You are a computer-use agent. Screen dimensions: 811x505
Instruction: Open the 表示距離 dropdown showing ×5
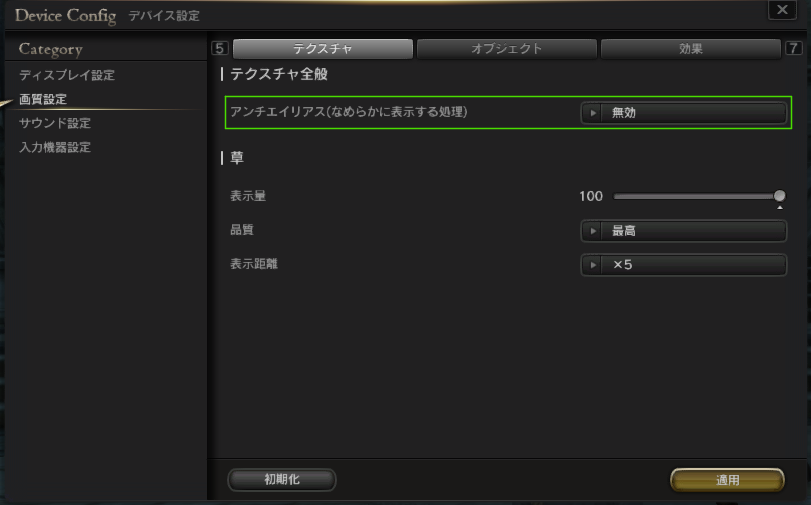tap(684, 265)
